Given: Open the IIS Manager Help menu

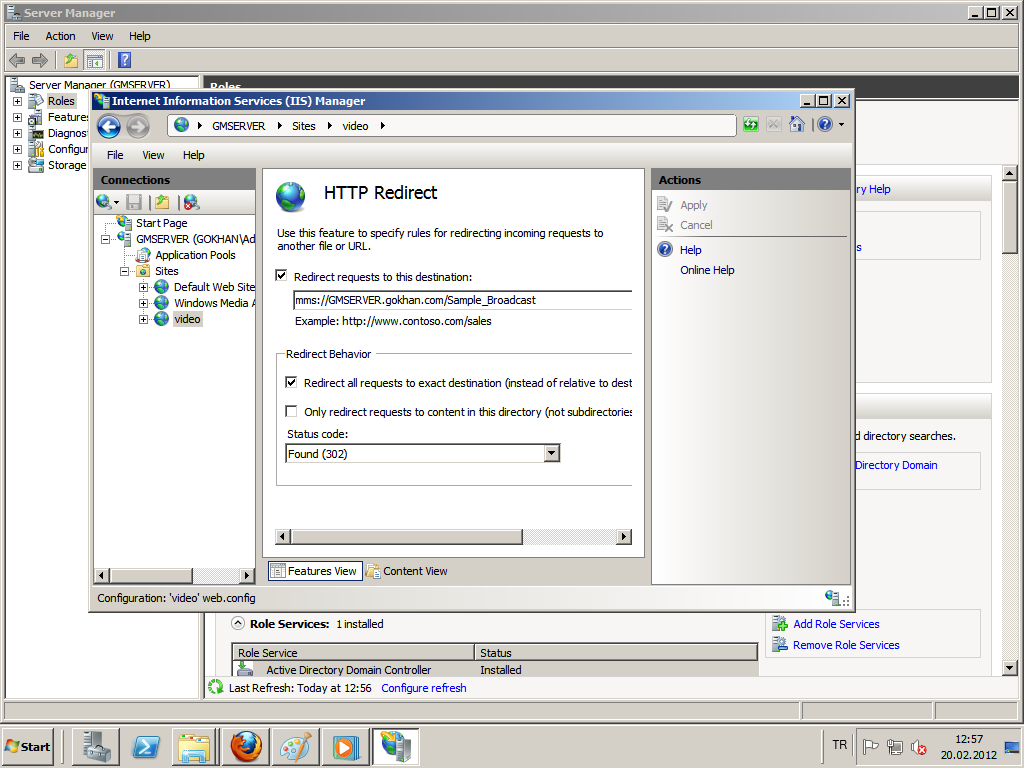Looking at the screenshot, I should coord(193,155).
